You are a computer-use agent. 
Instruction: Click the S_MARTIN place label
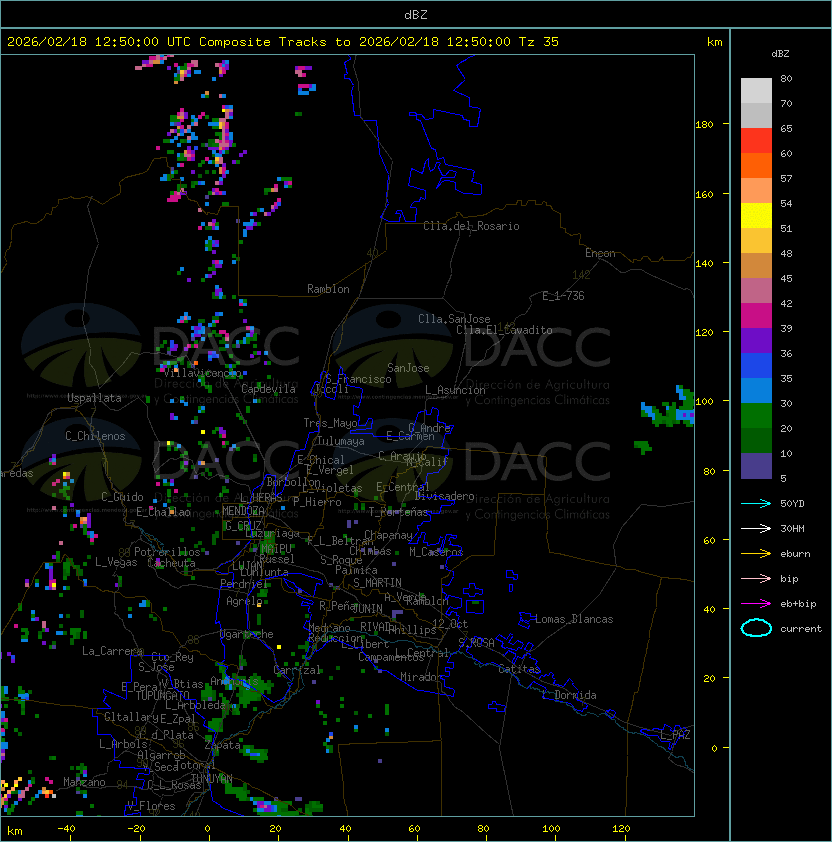pos(377,583)
